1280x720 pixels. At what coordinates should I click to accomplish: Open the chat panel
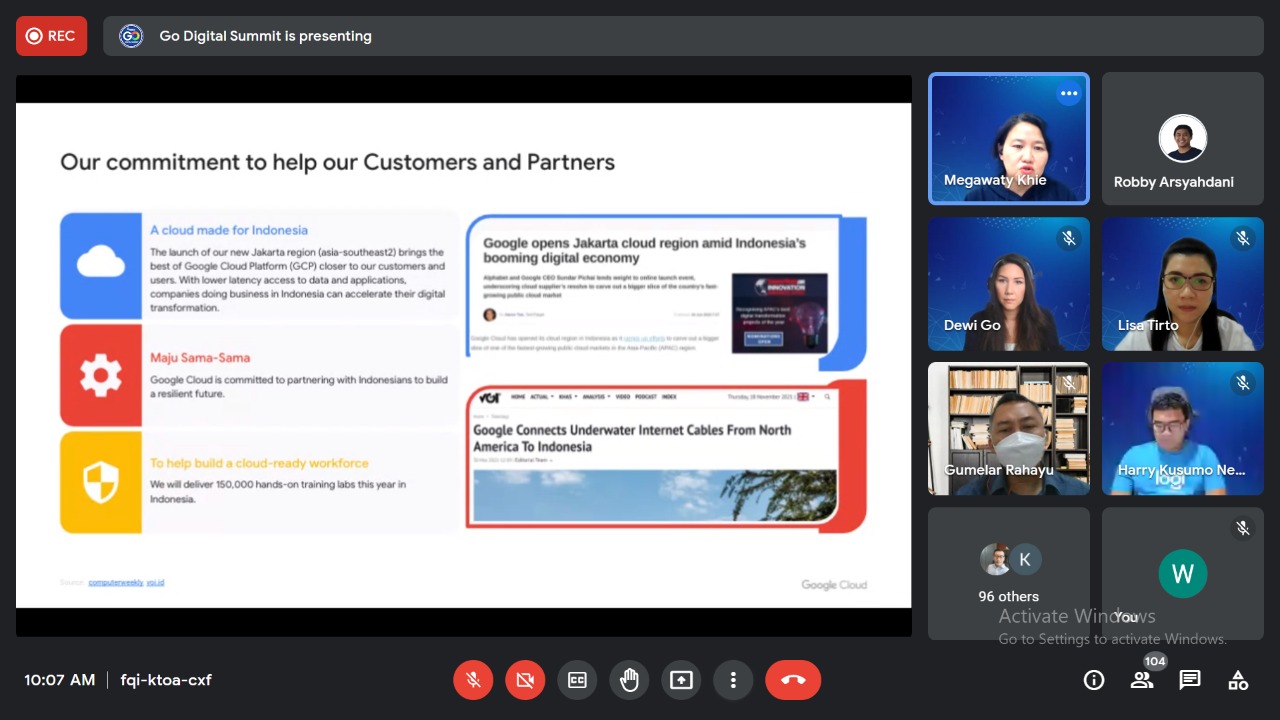[x=1190, y=680]
